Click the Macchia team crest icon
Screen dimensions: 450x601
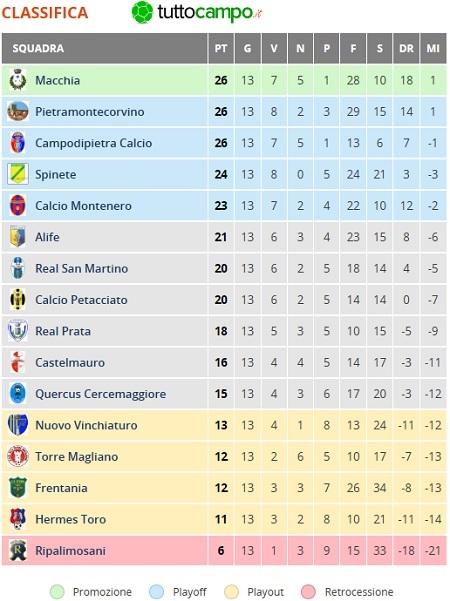[x=18, y=80]
